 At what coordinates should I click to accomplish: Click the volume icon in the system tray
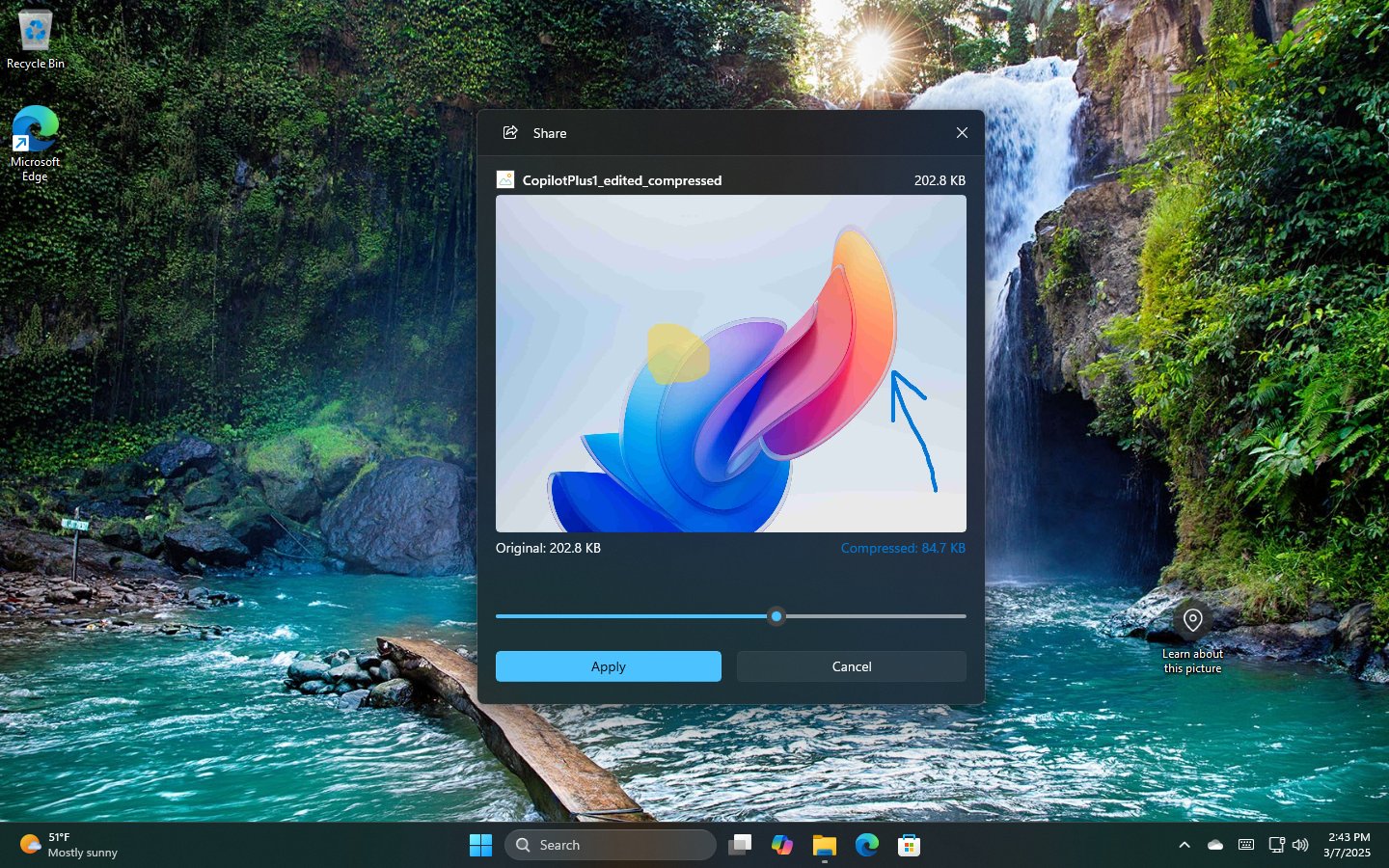1301,845
